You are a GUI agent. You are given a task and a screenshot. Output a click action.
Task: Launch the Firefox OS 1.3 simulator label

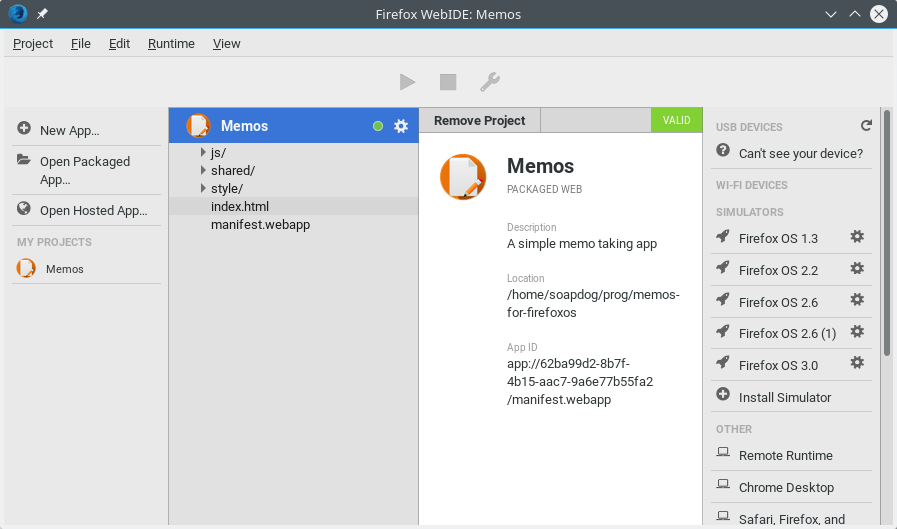[778, 238]
